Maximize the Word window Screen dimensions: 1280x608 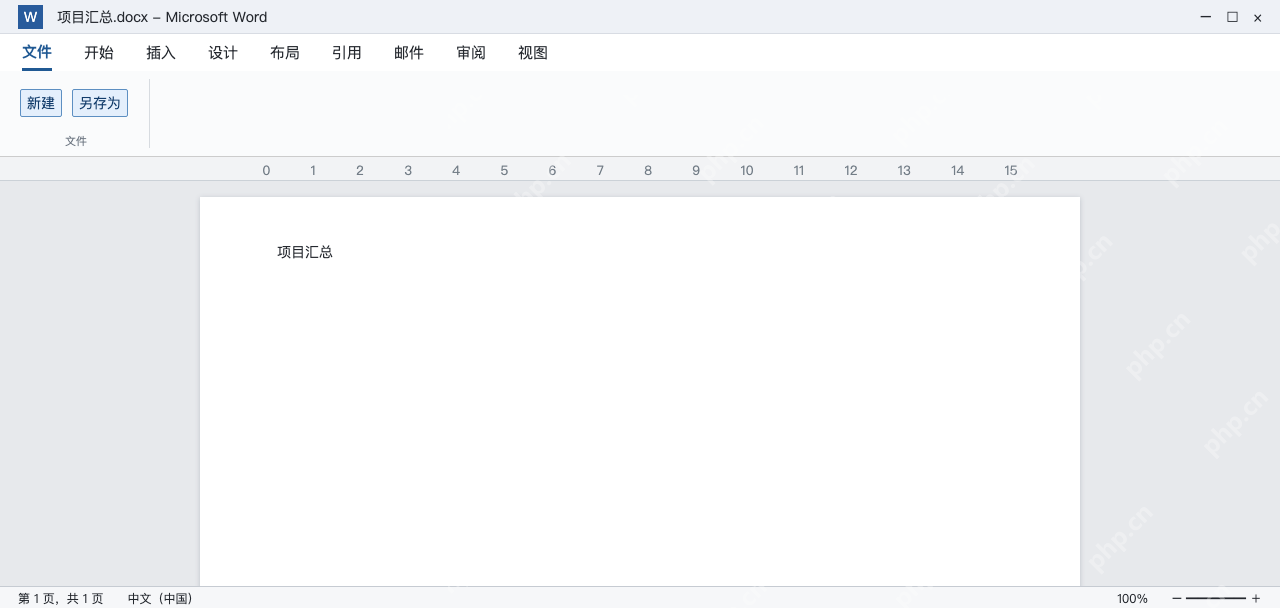tap(1232, 17)
